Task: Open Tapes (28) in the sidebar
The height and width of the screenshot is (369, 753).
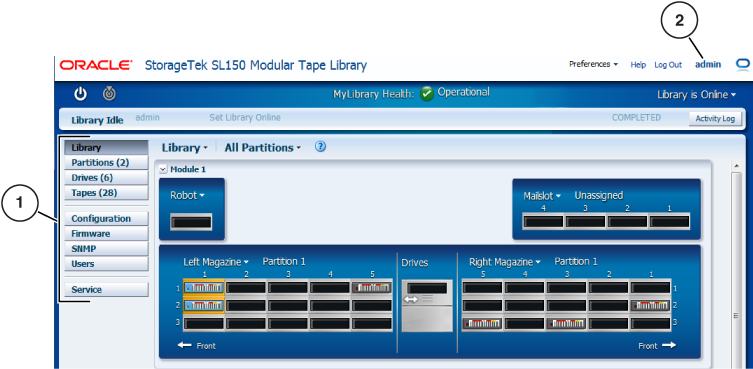Action: [106, 193]
